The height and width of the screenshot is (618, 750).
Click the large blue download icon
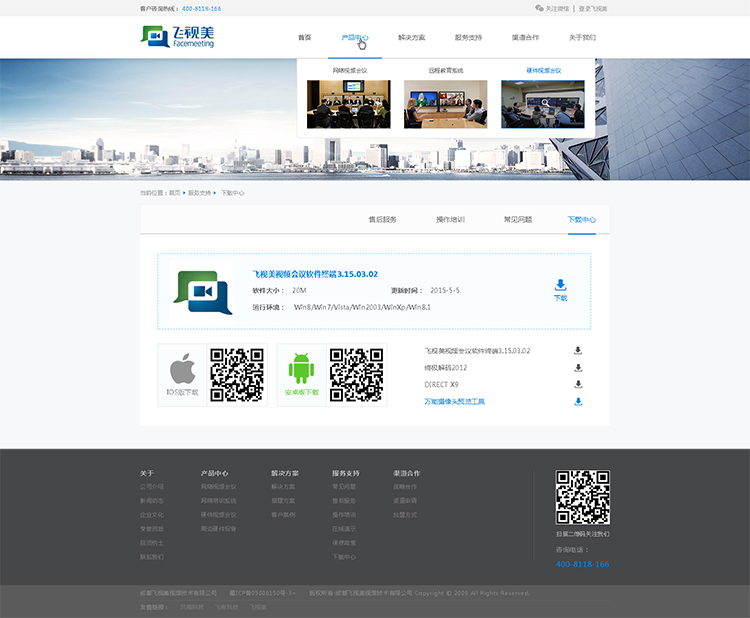560,285
